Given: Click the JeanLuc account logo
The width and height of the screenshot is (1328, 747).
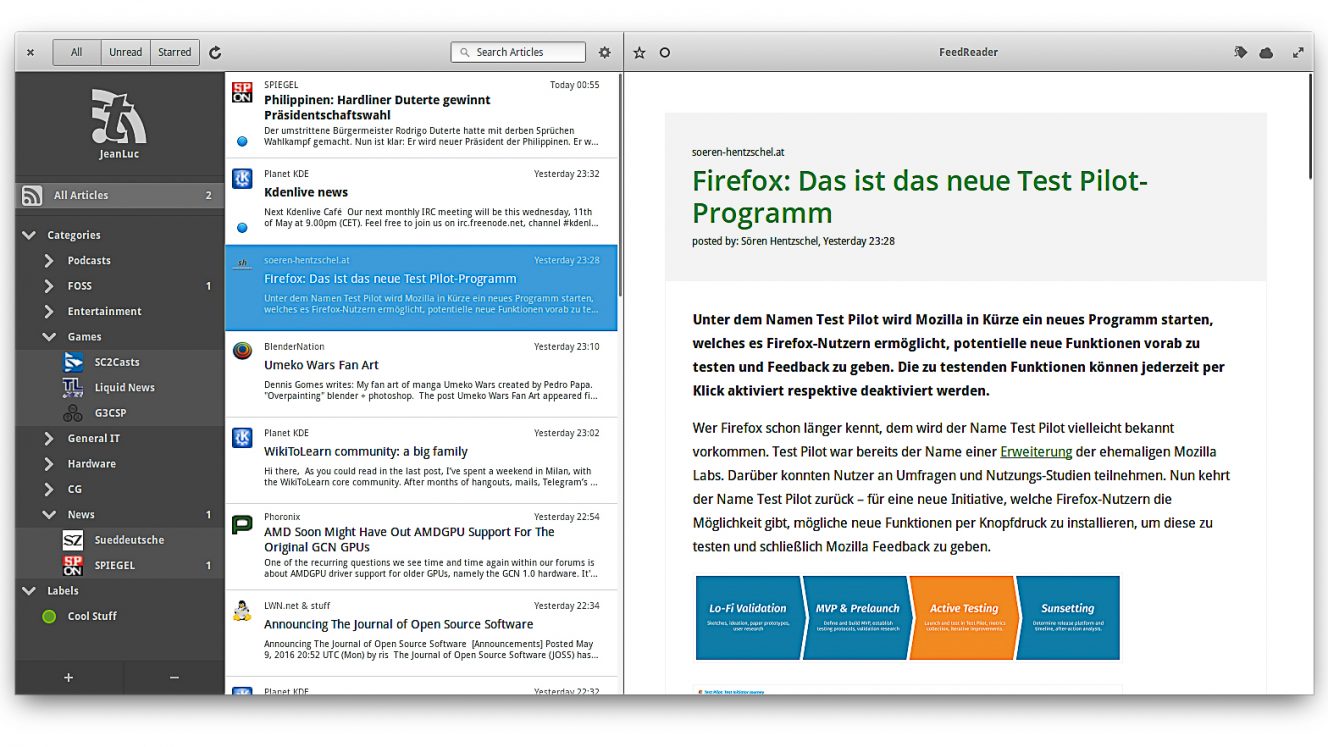Looking at the screenshot, I should click(119, 116).
